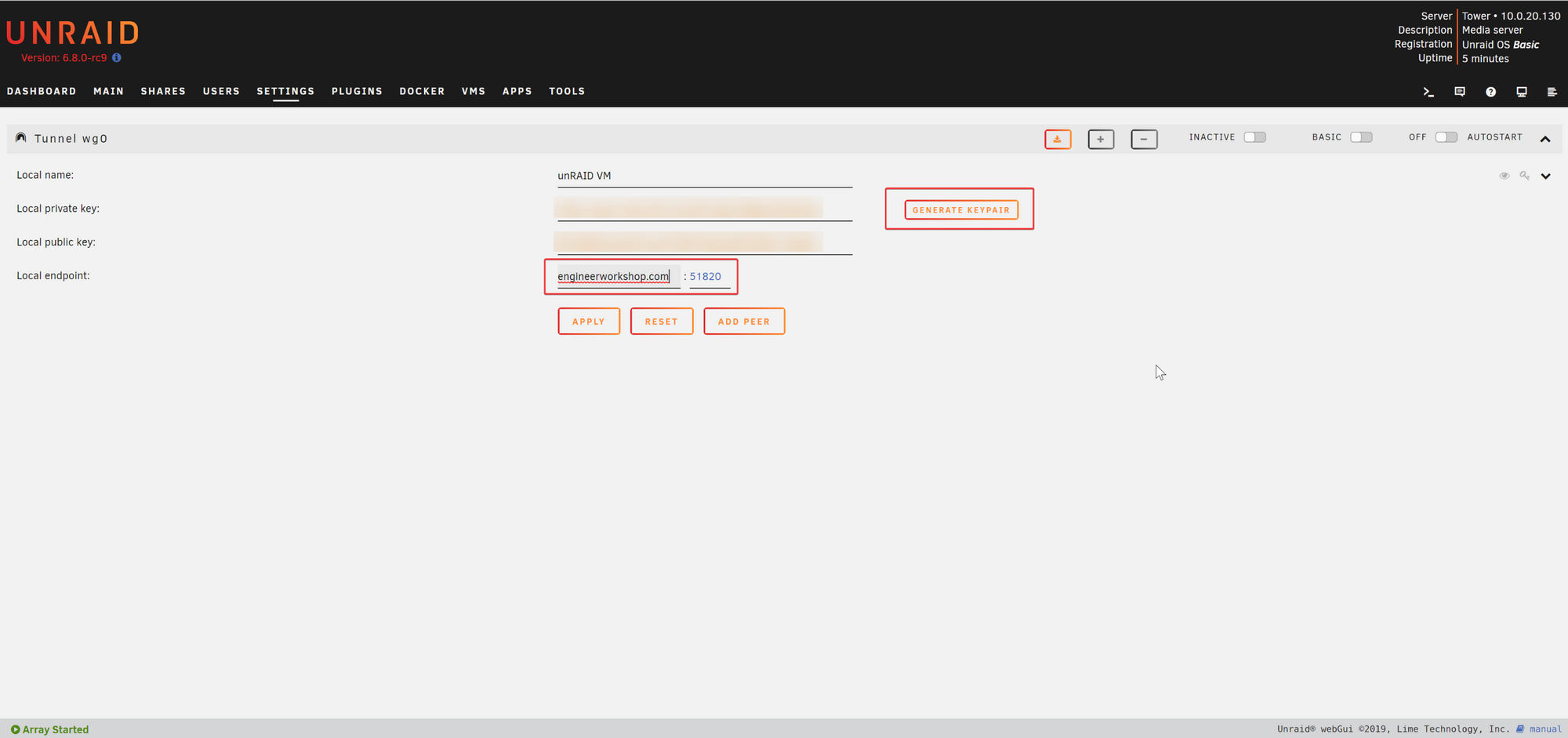Click the endpoint engineerworkshop.com field

(x=619, y=276)
